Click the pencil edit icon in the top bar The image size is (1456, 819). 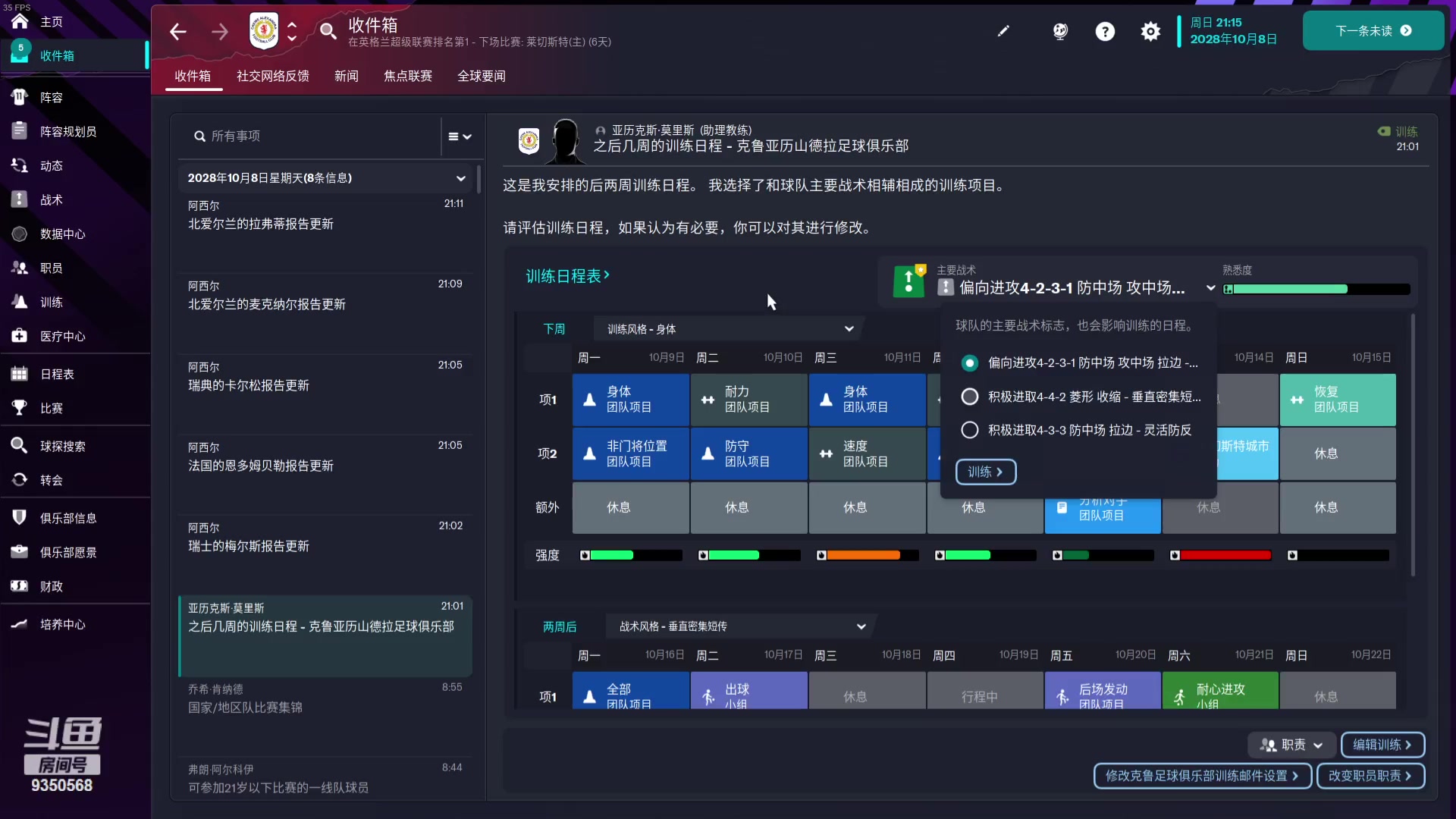[1003, 31]
